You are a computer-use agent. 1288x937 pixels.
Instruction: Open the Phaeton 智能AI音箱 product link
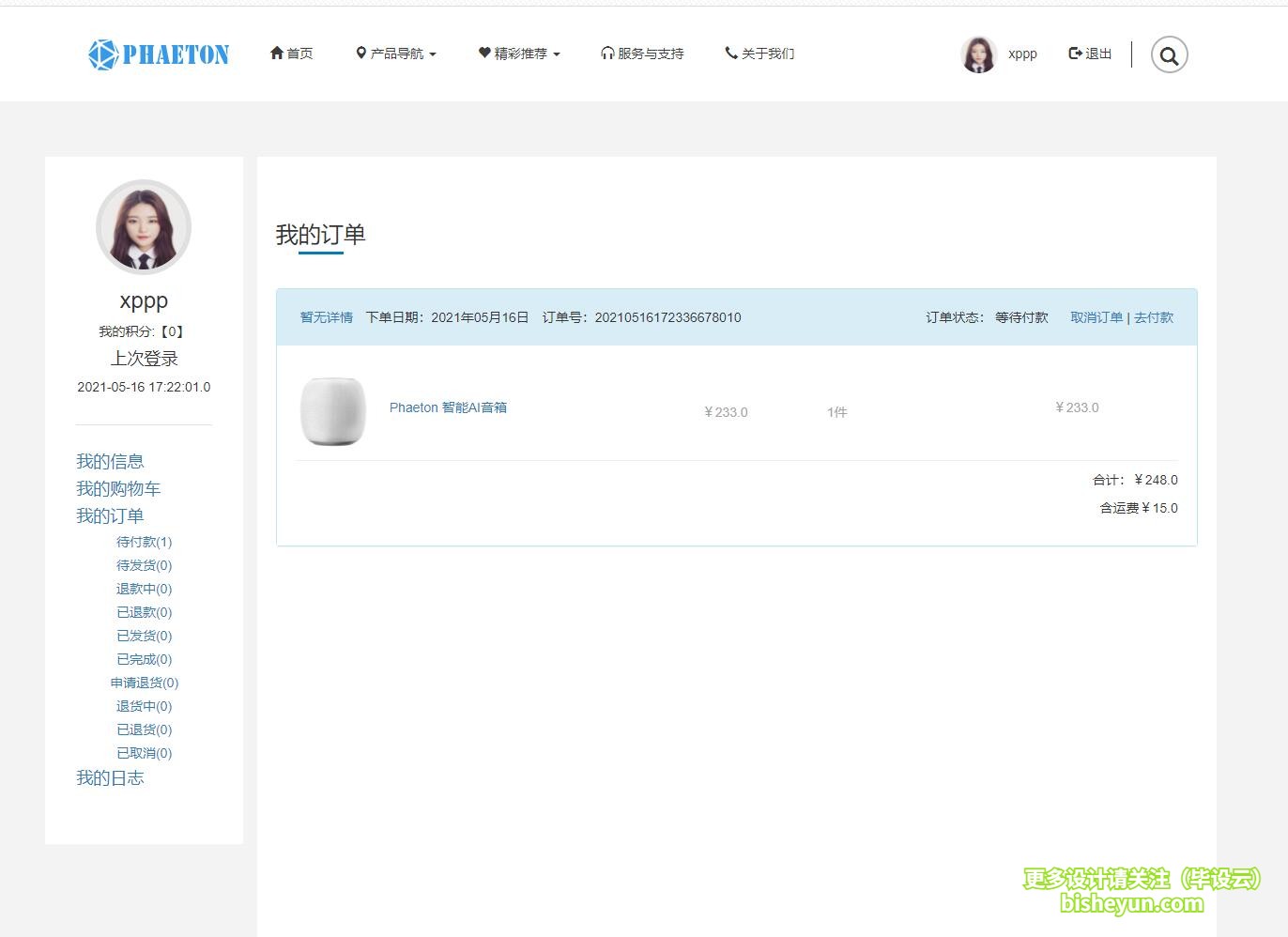point(448,407)
